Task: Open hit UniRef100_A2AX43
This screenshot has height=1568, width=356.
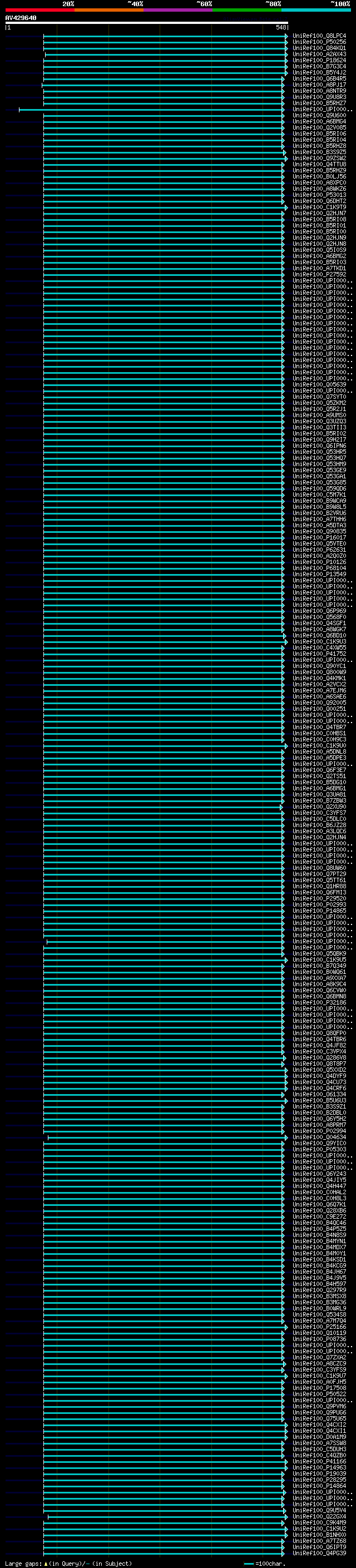Action: coord(319,54)
